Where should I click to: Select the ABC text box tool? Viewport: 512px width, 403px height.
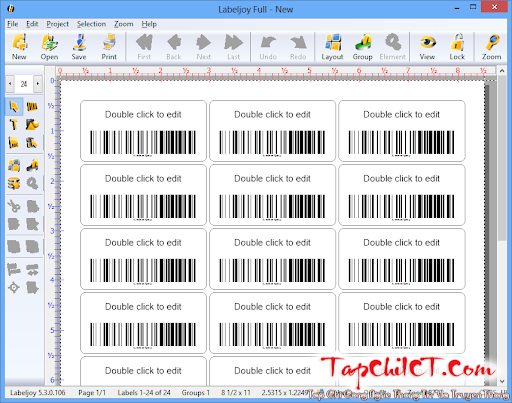14,143
